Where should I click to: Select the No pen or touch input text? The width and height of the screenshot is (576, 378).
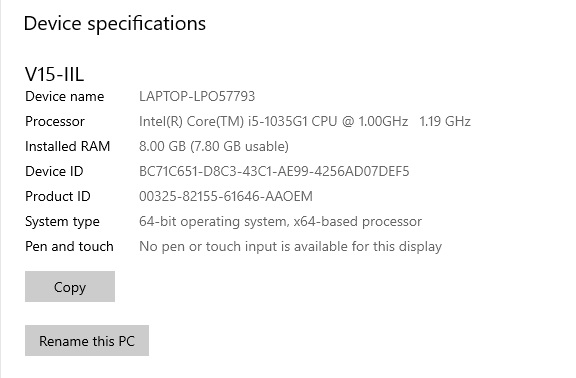pyautogui.click(x=291, y=247)
